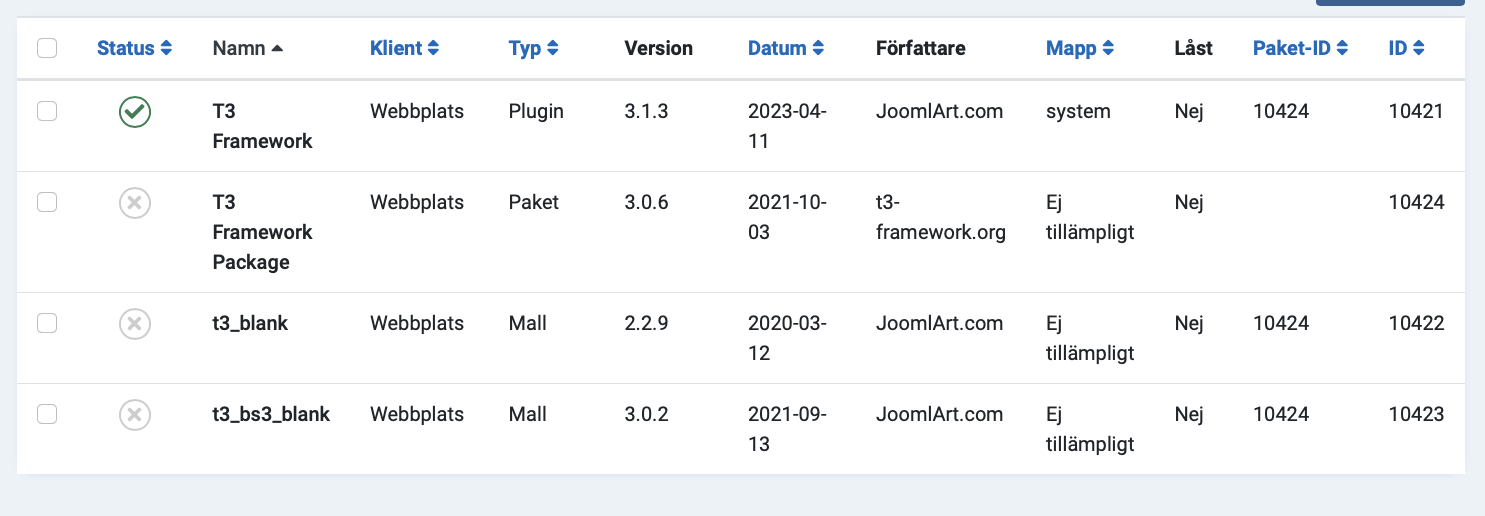Image resolution: width=1485 pixels, height=516 pixels.
Task: Enable the t3_blank template status icon
Action: 135,324
